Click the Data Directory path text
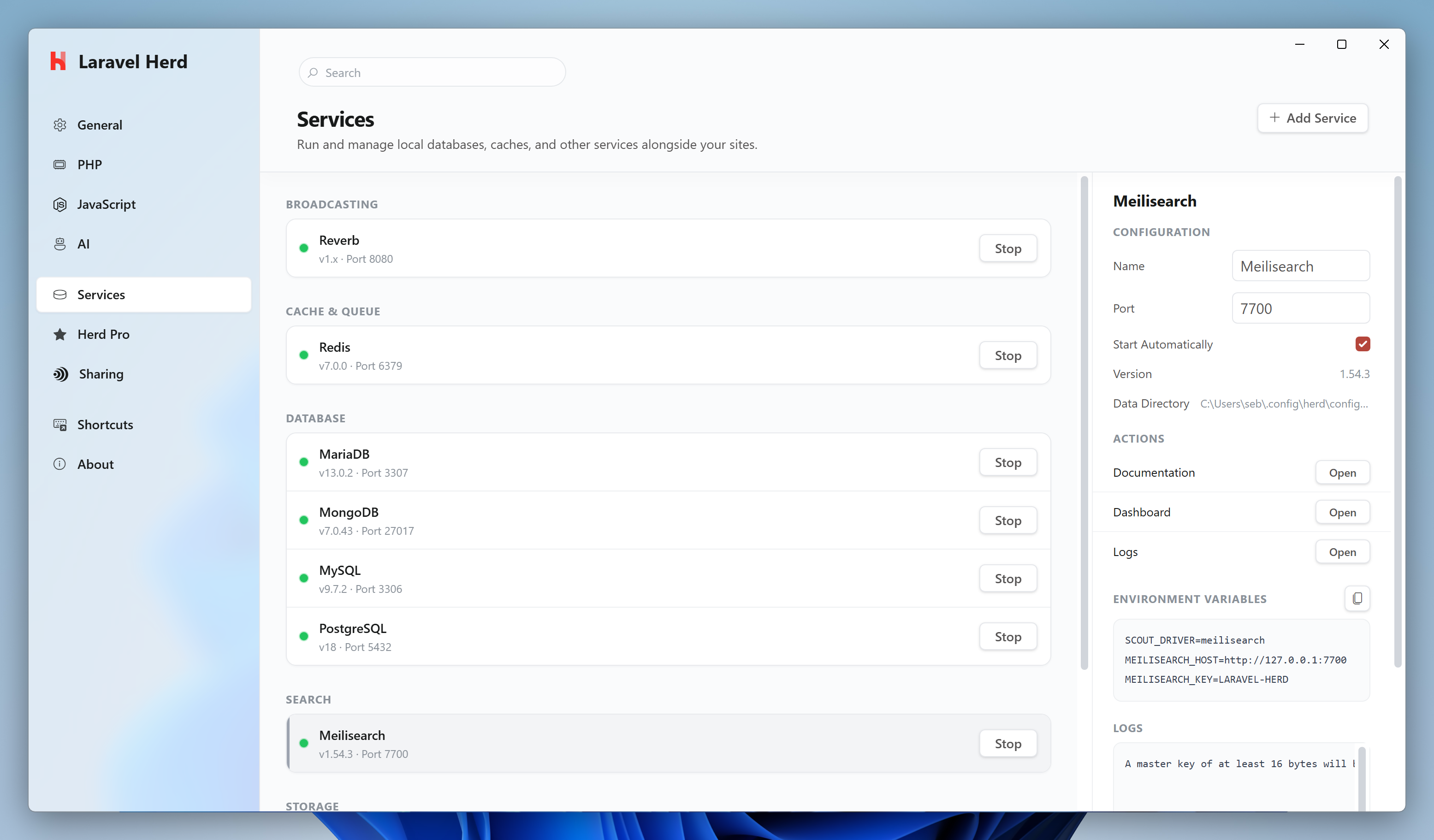 coord(1284,403)
